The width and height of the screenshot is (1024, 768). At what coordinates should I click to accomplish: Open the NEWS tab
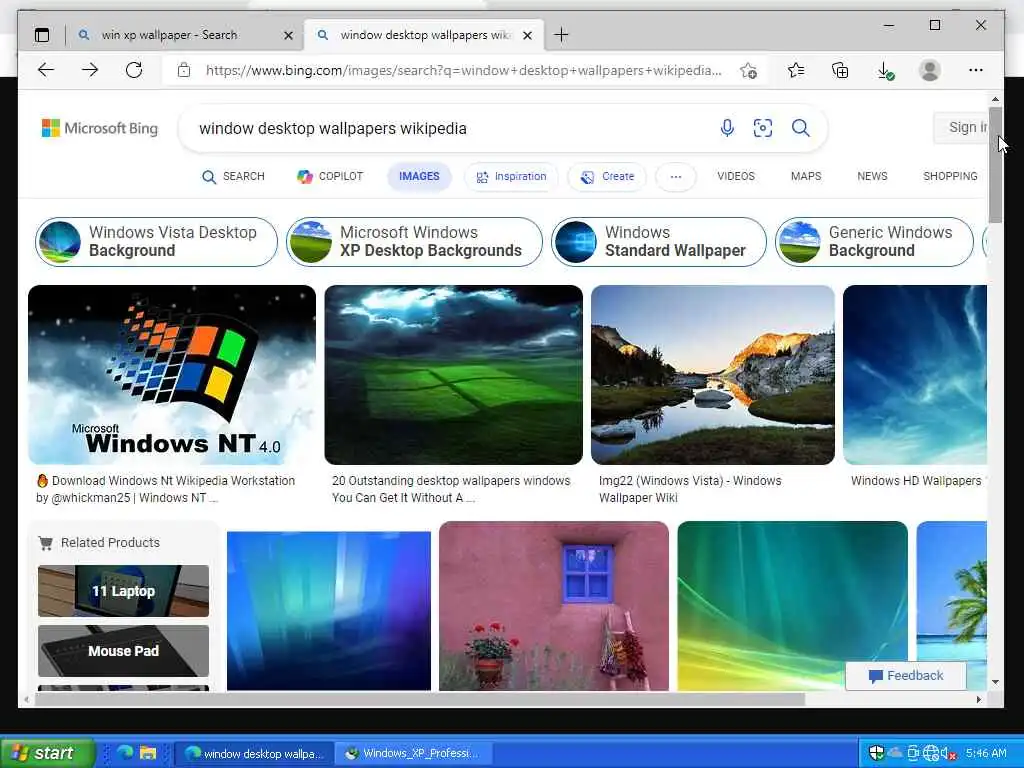pyautogui.click(x=872, y=176)
